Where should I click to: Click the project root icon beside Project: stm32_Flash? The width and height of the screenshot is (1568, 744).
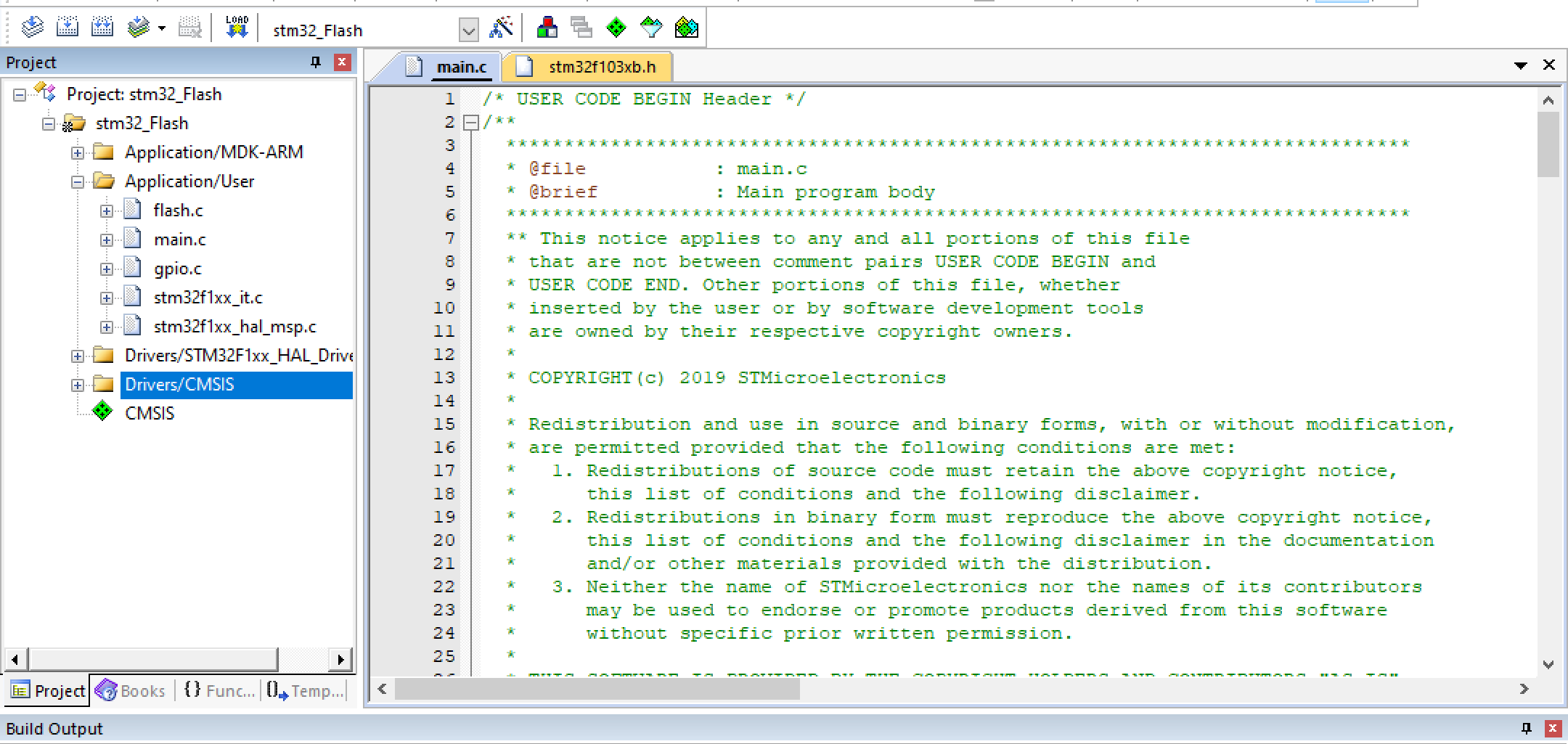tap(46, 92)
